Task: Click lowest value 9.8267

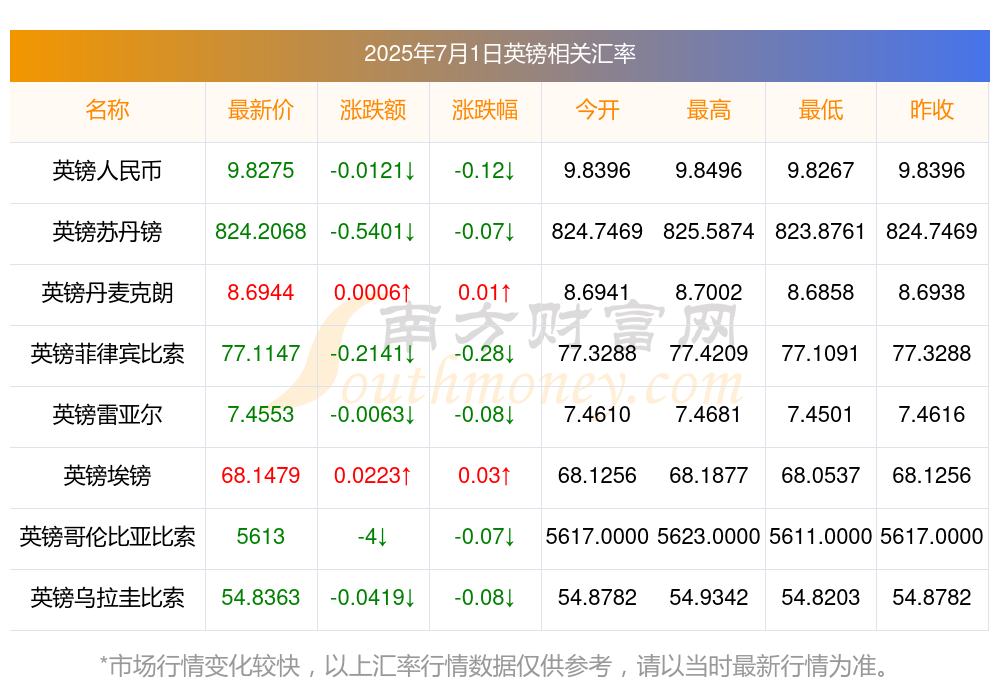Action: pyautogui.click(x=820, y=171)
